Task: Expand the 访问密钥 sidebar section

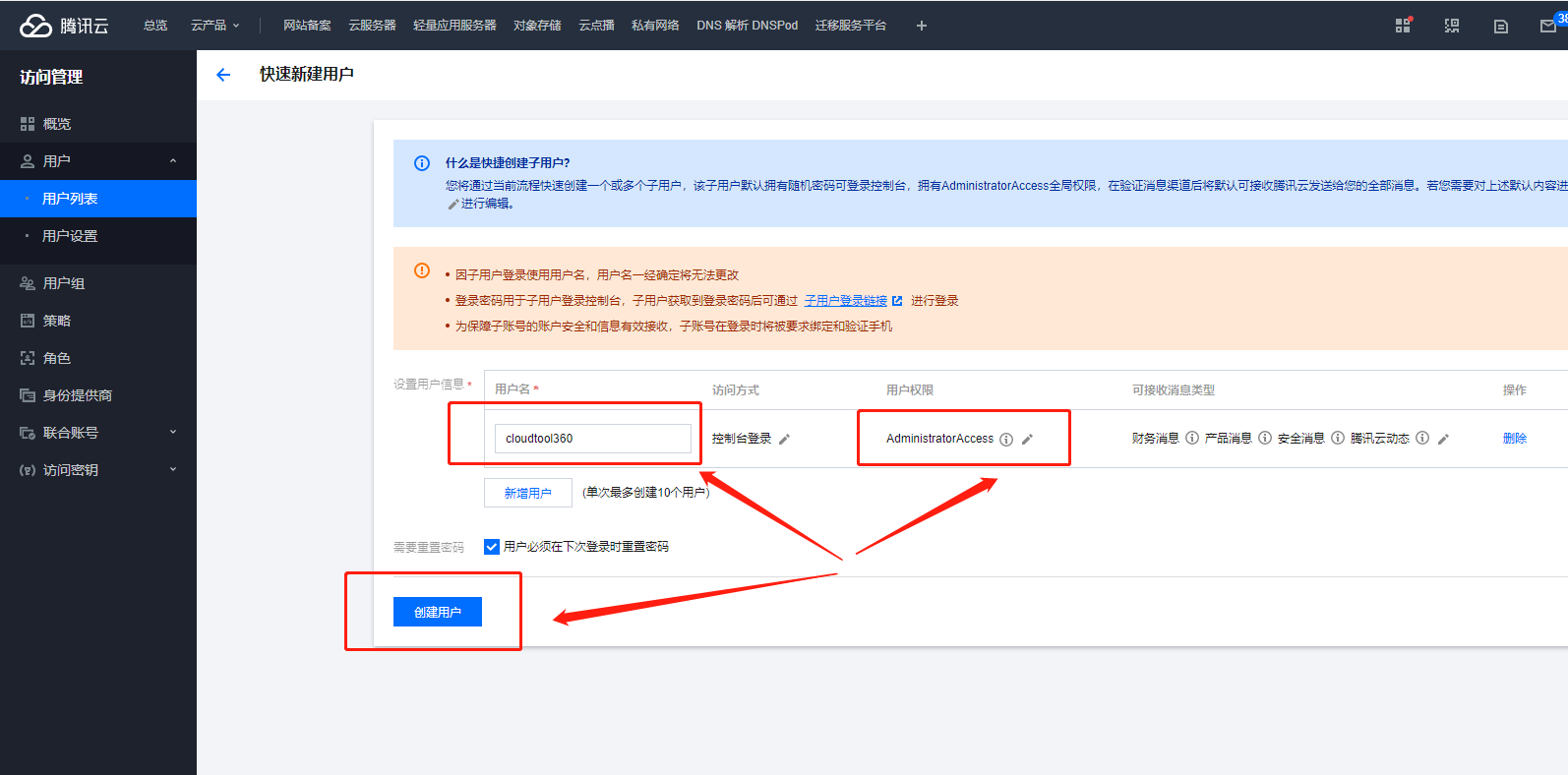Action: tap(173, 470)
